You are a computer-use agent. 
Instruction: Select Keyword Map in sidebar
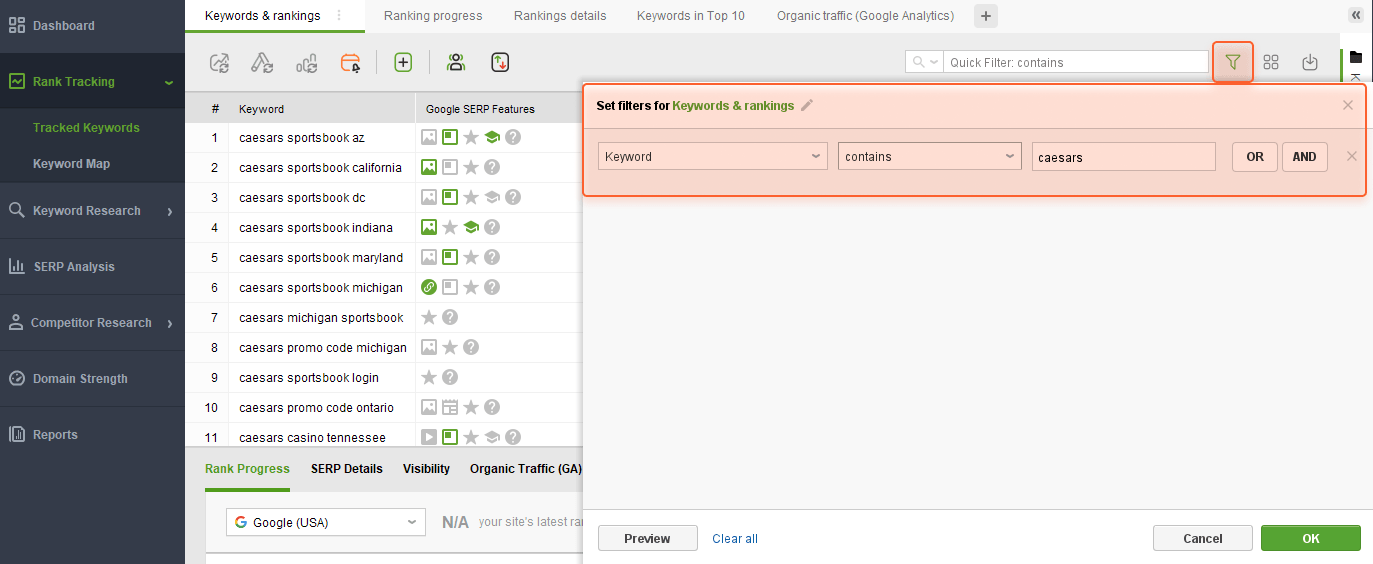pyautogui.click(x=71, y=164)
